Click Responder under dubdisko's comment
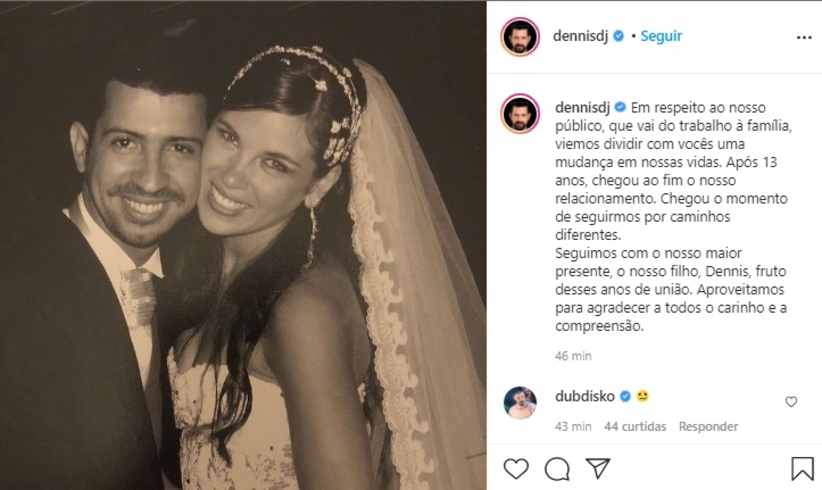This screenshot has height=490, width=822. tap(708, 427)
